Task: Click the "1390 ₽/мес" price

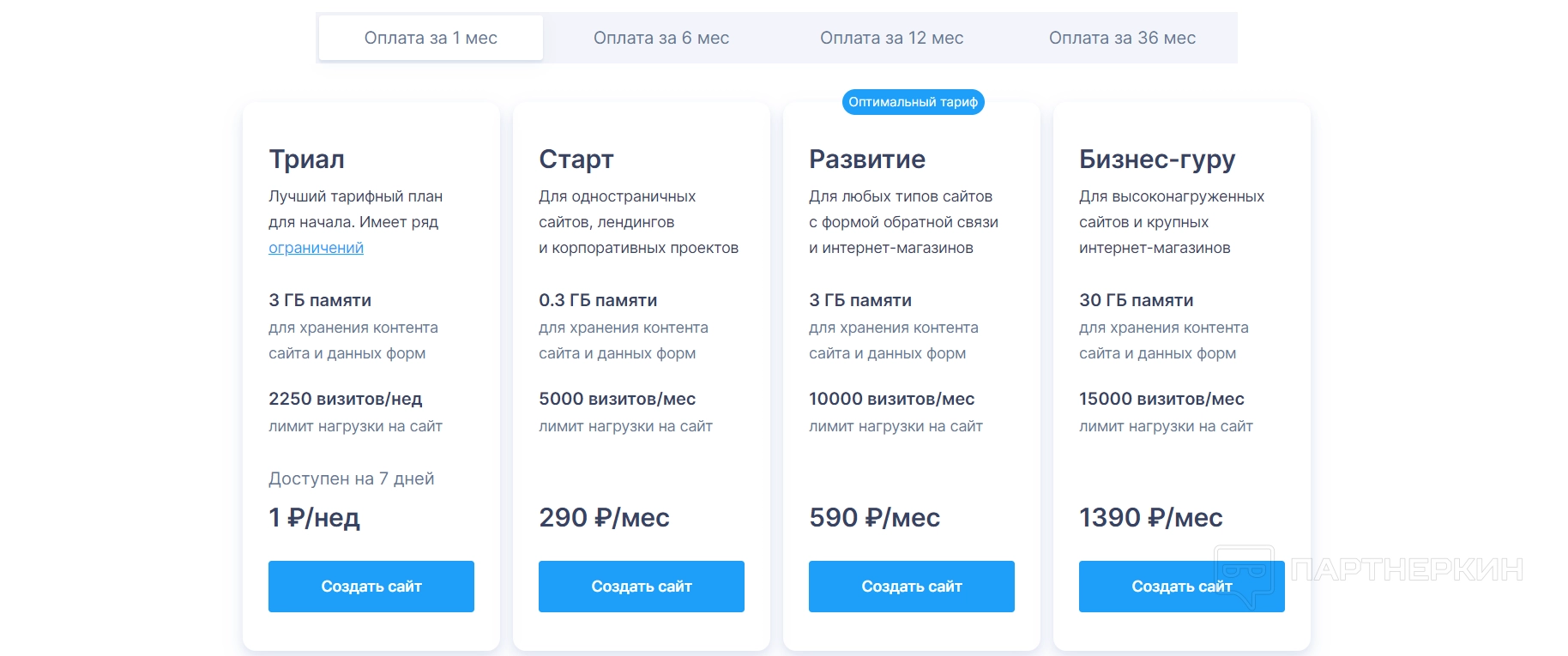Action: (1150, 518)
